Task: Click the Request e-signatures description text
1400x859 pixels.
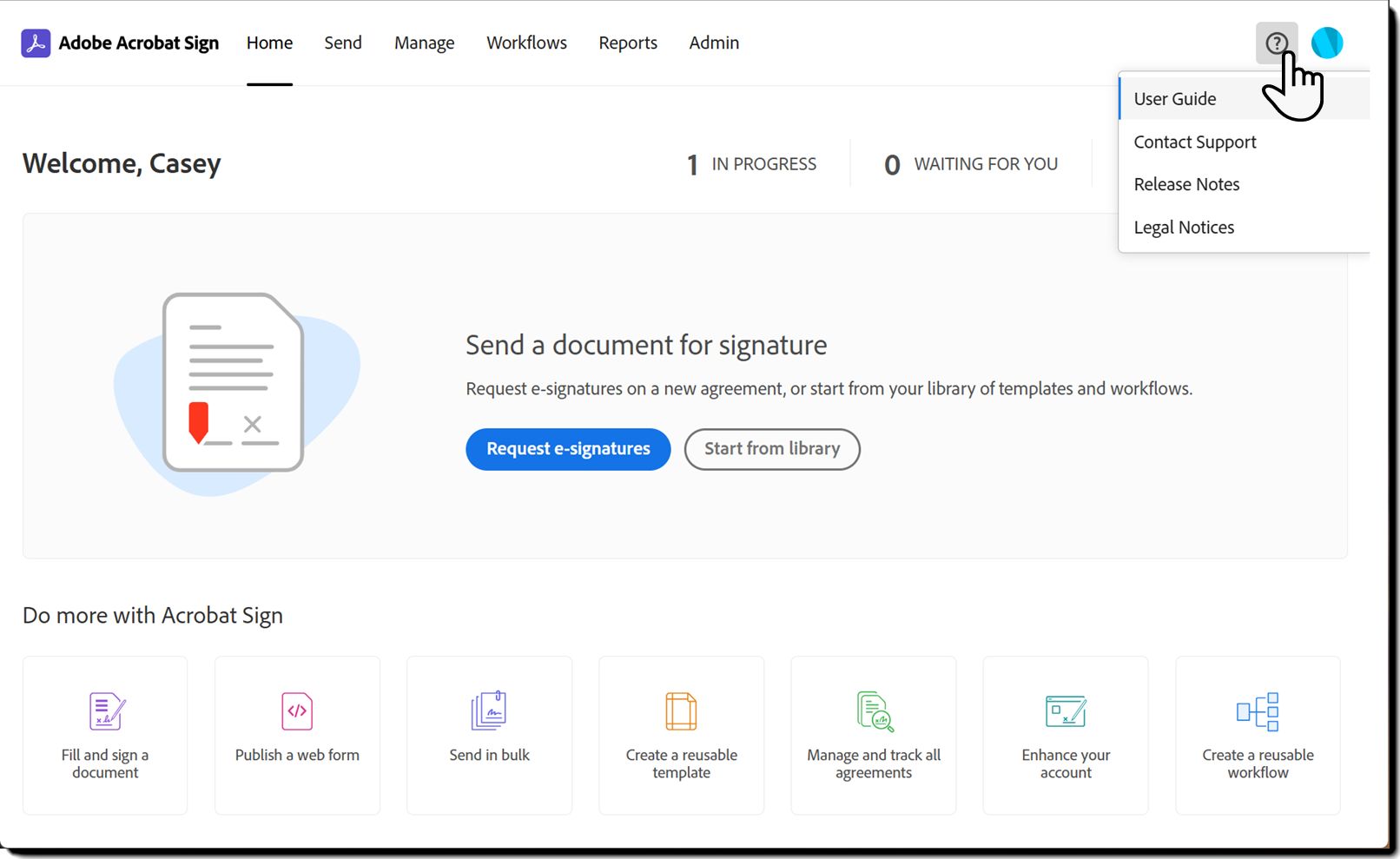Action: [x=829, y=388]
